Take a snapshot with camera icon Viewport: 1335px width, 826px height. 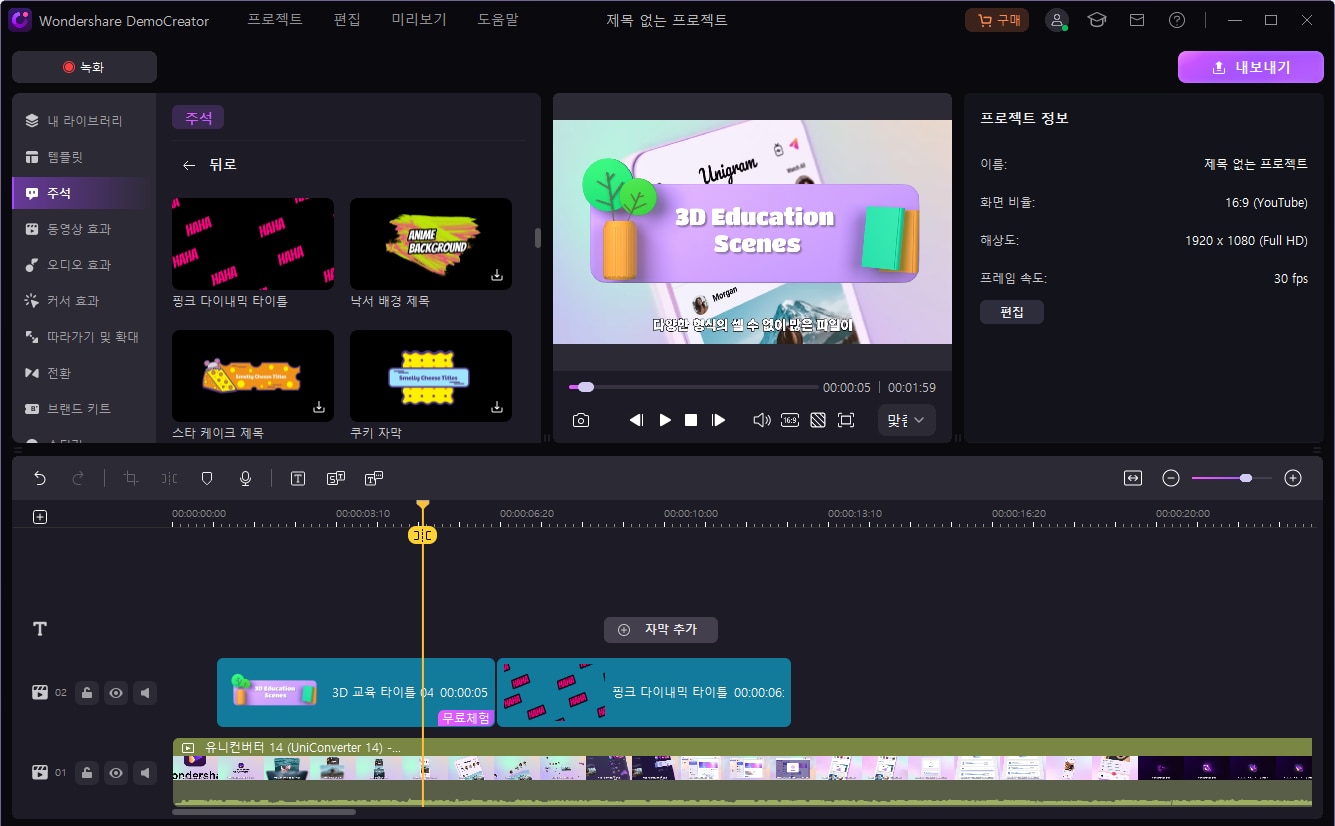(581, 421)
